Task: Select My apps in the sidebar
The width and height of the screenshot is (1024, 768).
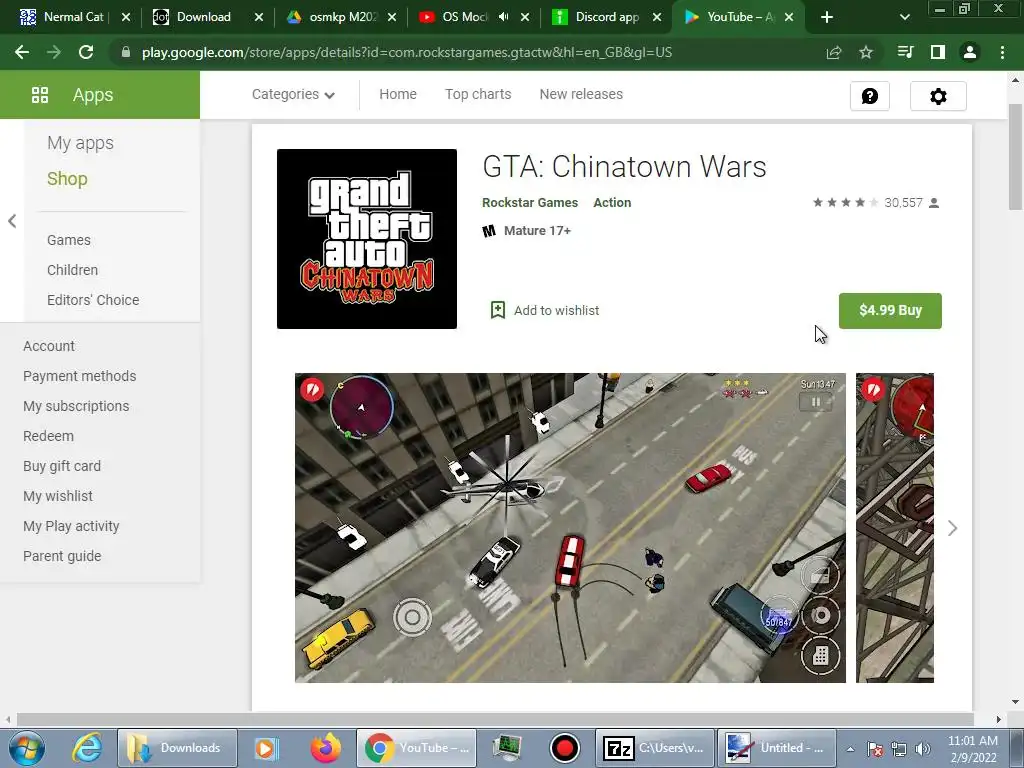Action: point(80,143)
